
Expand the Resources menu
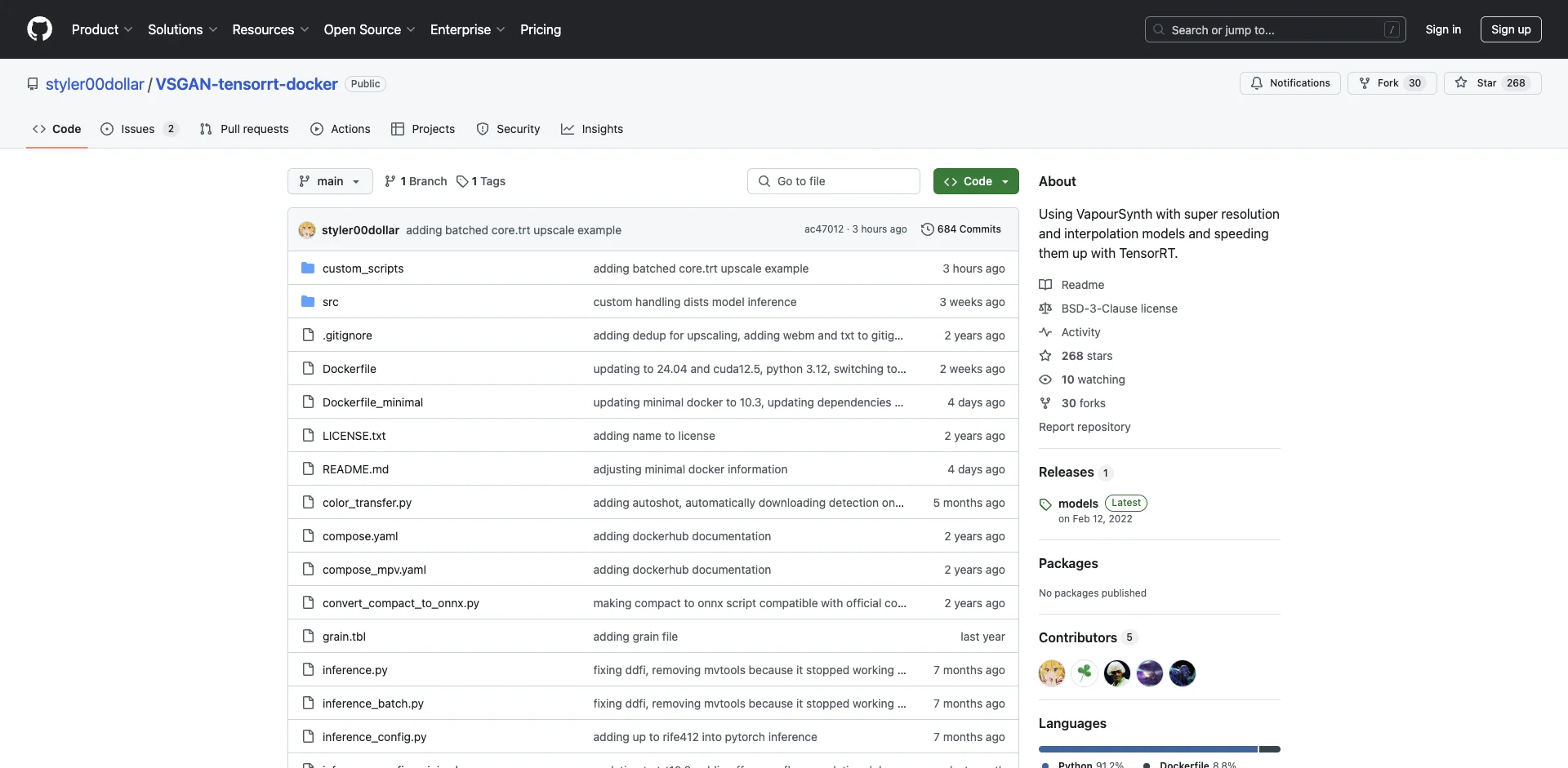click(270, 29)
